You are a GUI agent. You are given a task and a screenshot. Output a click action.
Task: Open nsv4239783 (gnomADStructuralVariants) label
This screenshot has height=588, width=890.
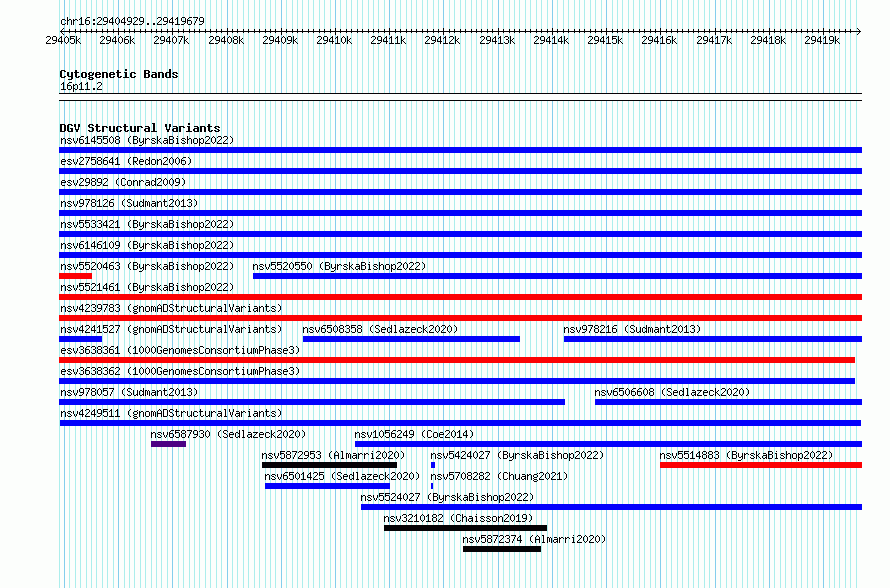point(171,308)
